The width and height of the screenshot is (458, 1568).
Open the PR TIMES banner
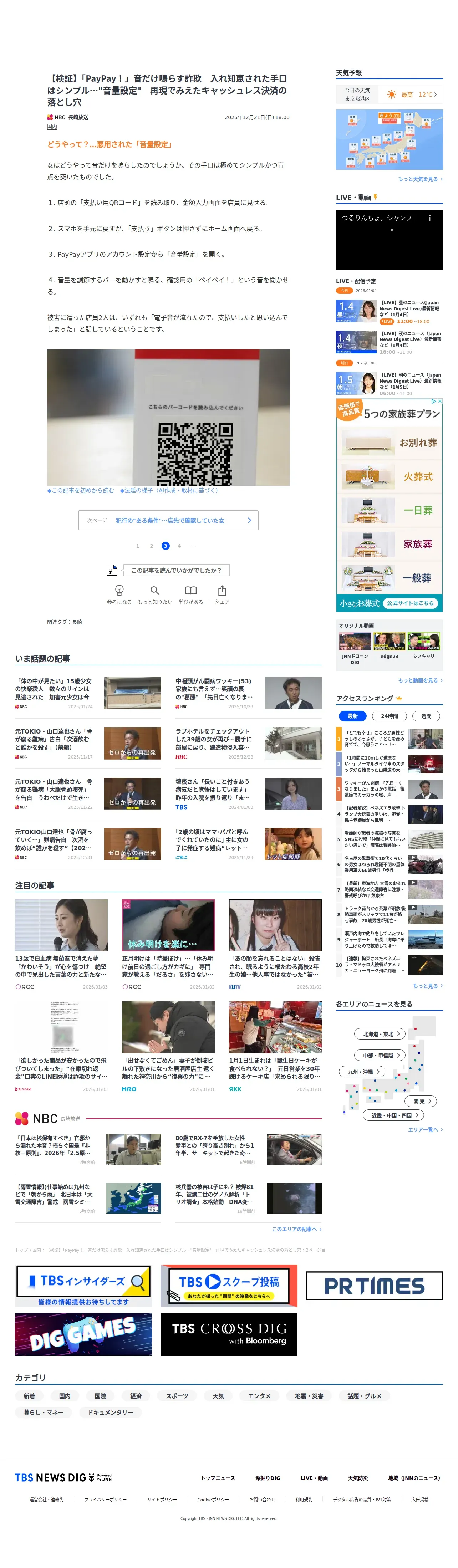374,1285
